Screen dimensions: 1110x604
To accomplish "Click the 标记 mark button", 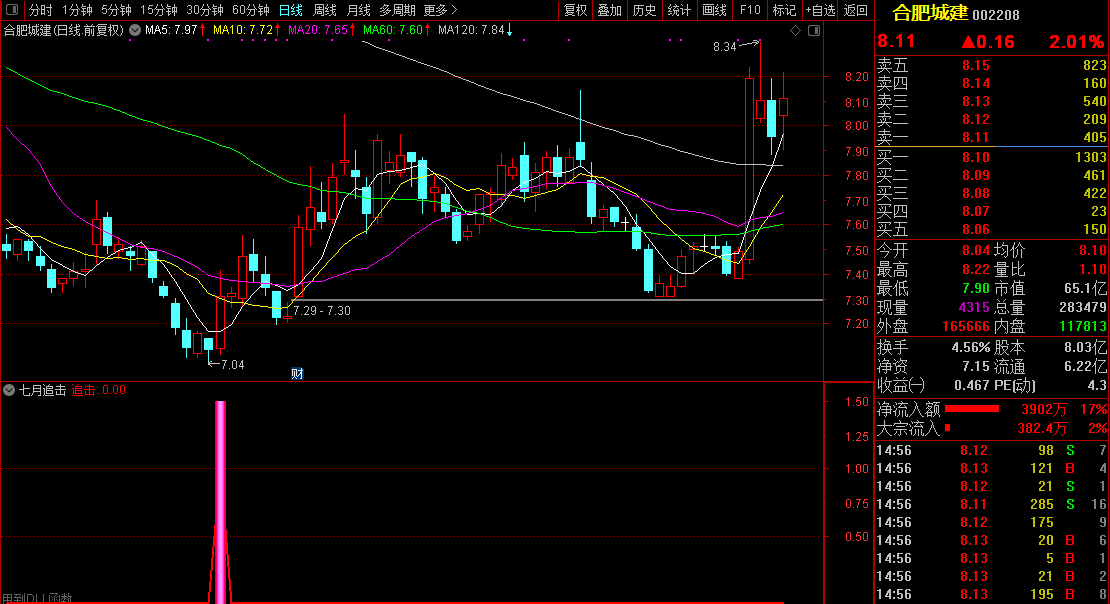I will tap(784, 10).
